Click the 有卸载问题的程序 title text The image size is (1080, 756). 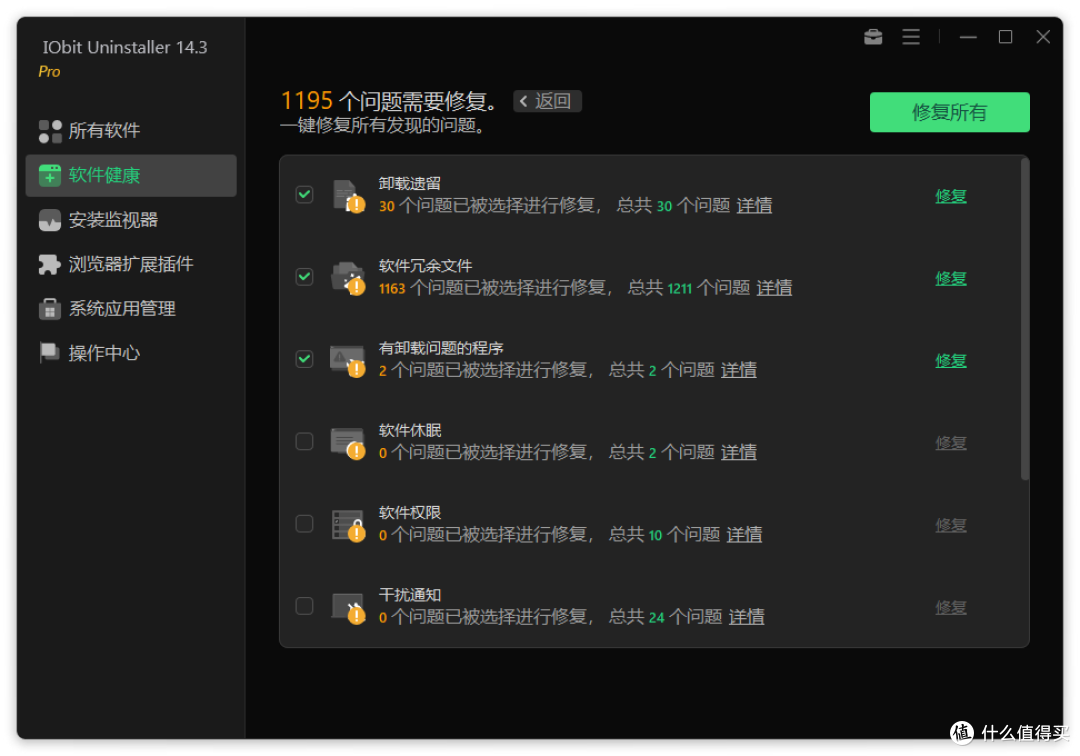point(441,348)
